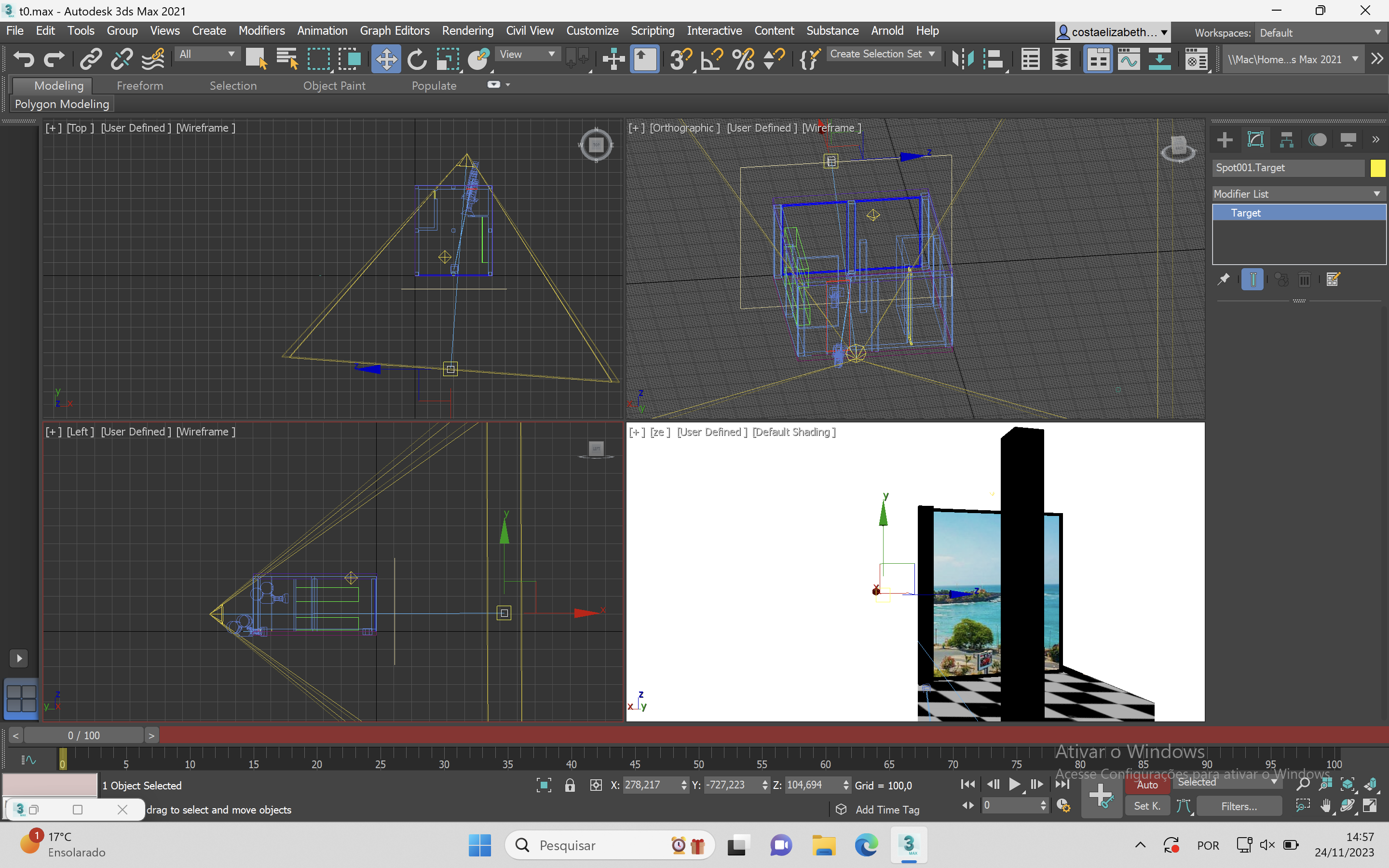The image size is (1389, 868).
Task: Click the yellow object color swatch
Action: tap(1377, 168)
